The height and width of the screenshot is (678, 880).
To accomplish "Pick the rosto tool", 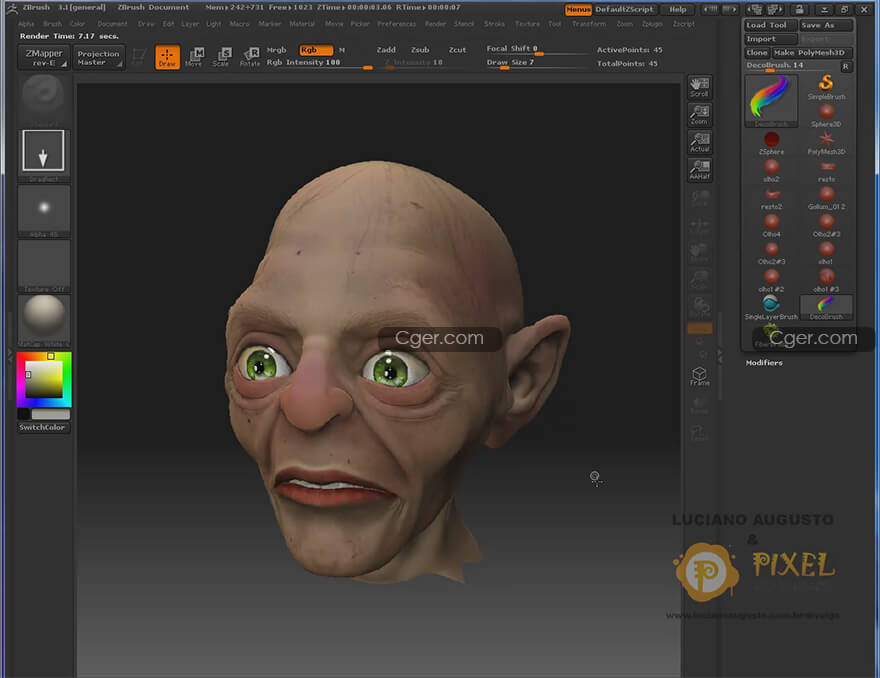I will coord(826,171).
